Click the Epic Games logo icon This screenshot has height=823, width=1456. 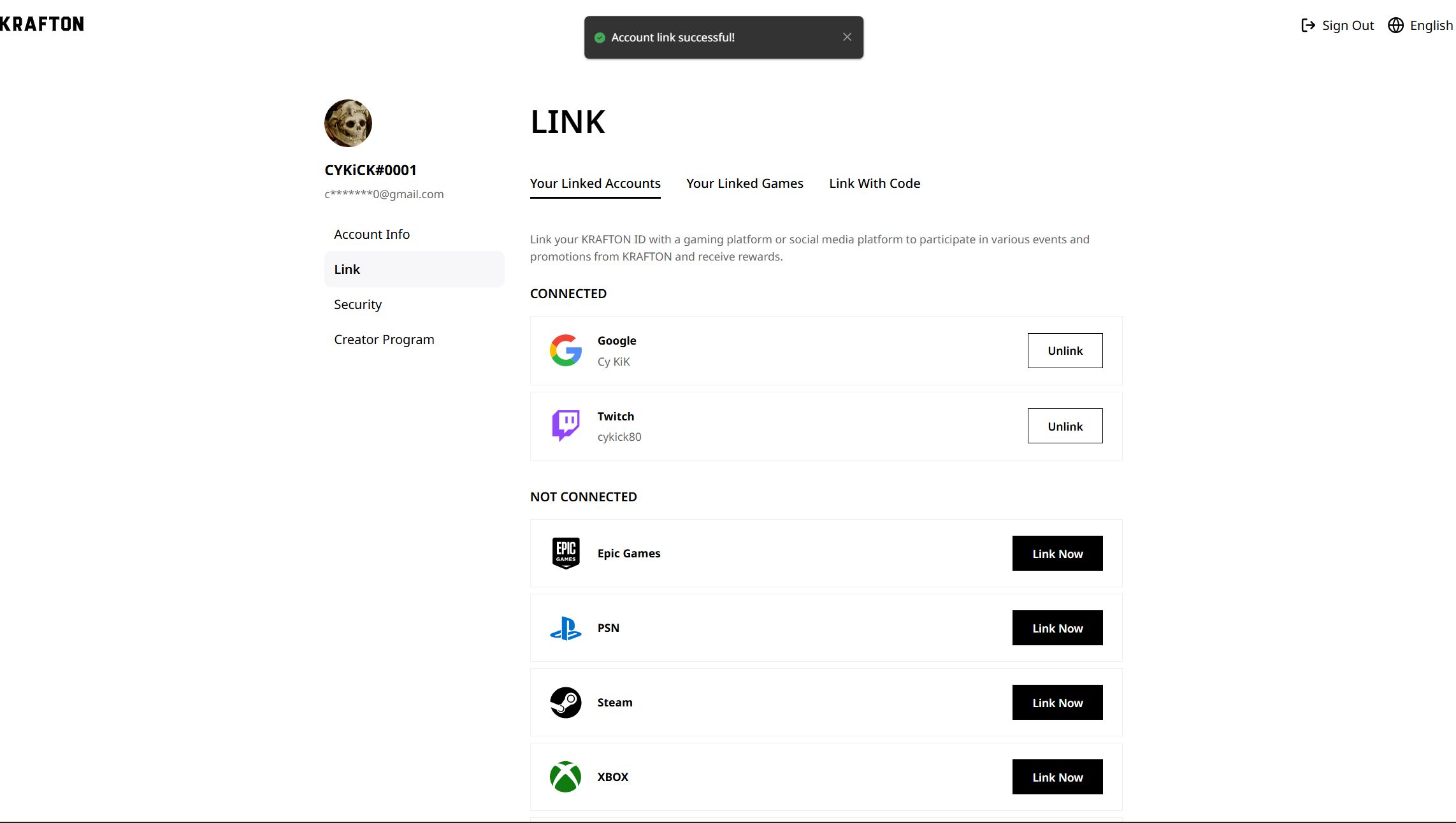coord(566,553)
